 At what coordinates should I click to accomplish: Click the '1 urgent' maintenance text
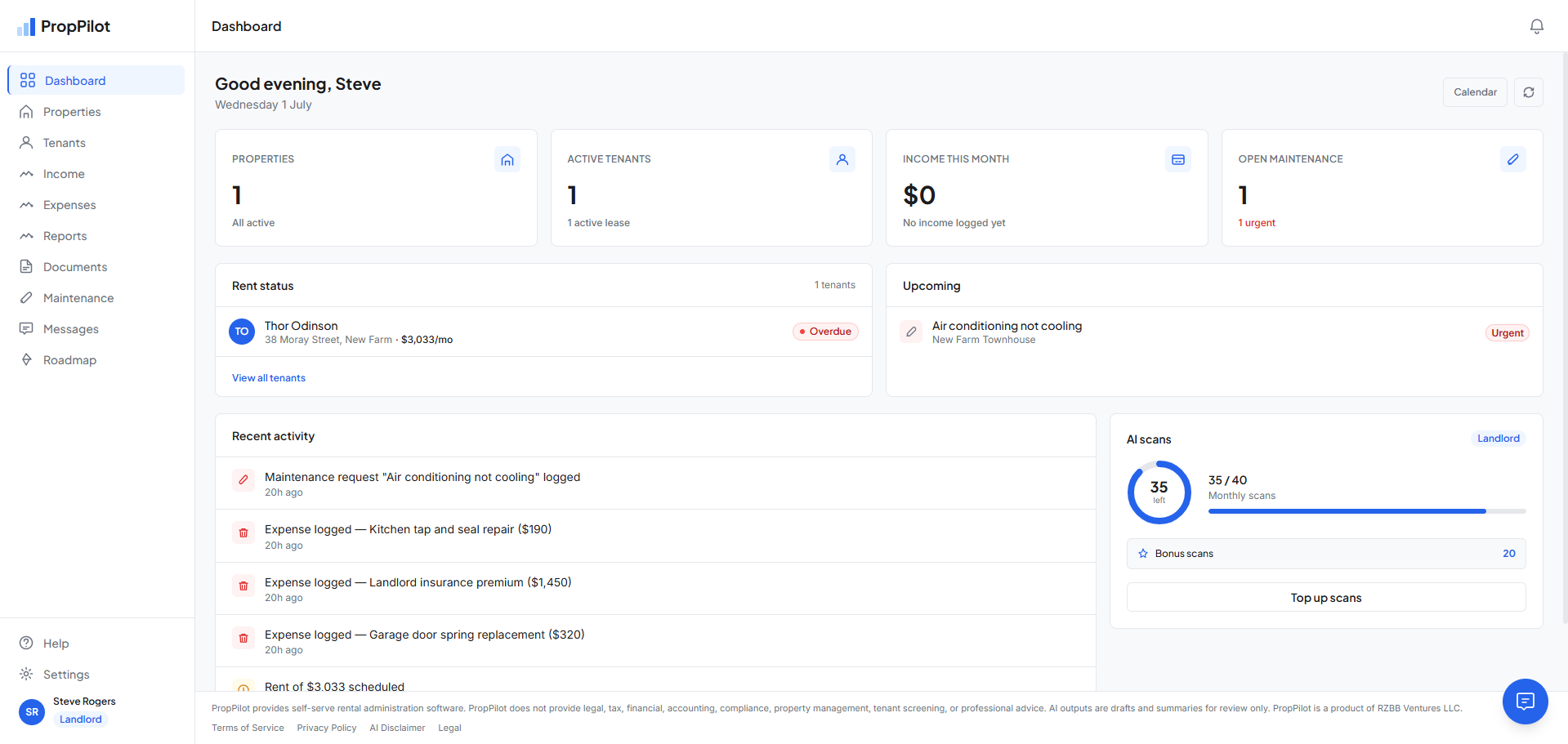1257,223
